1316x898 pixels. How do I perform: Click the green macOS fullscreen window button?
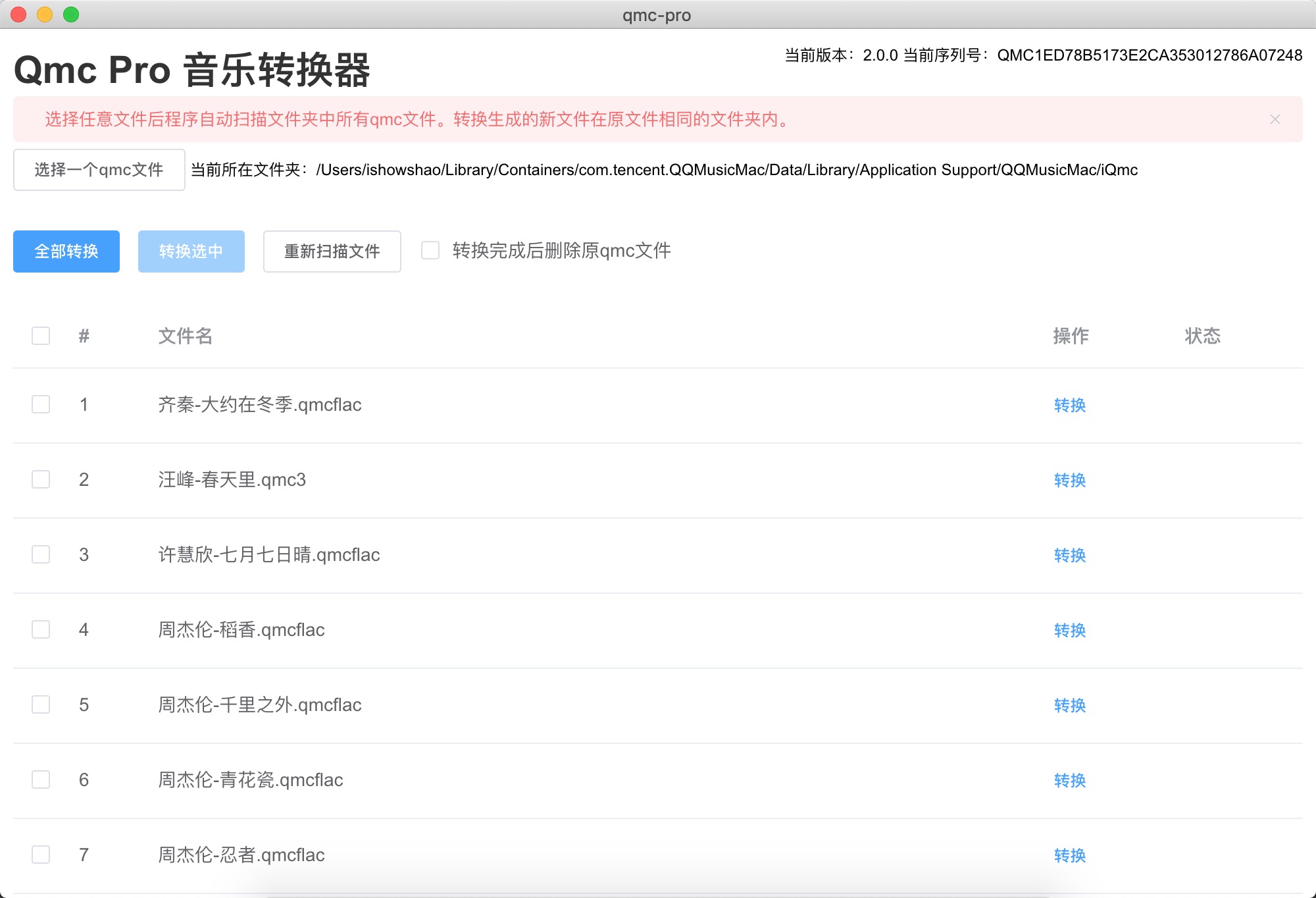(71, 14)
